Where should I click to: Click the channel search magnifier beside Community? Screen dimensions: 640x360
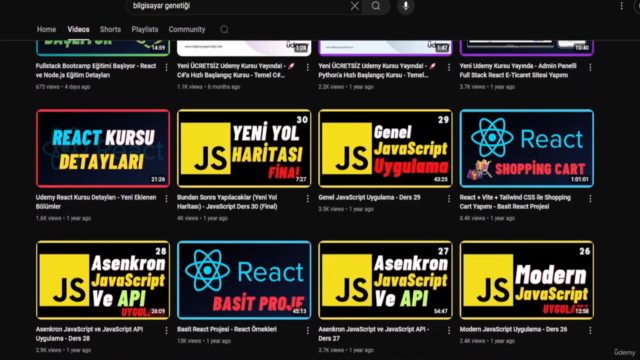pos(224,29)
